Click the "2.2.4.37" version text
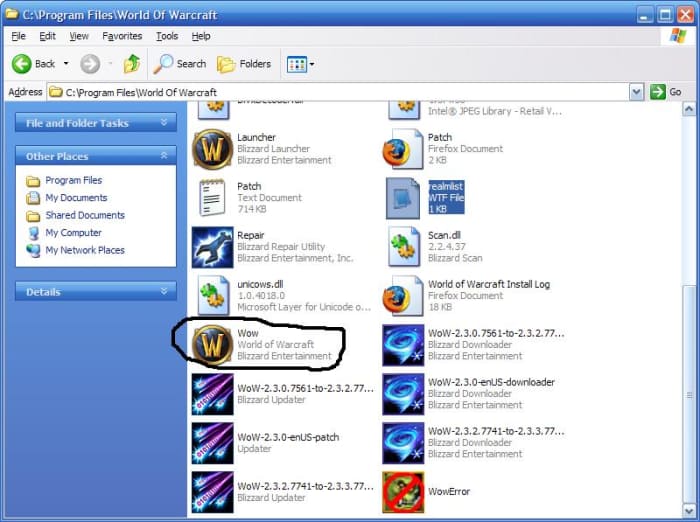This screenshot has width=700, height=522. pos(446,246)
